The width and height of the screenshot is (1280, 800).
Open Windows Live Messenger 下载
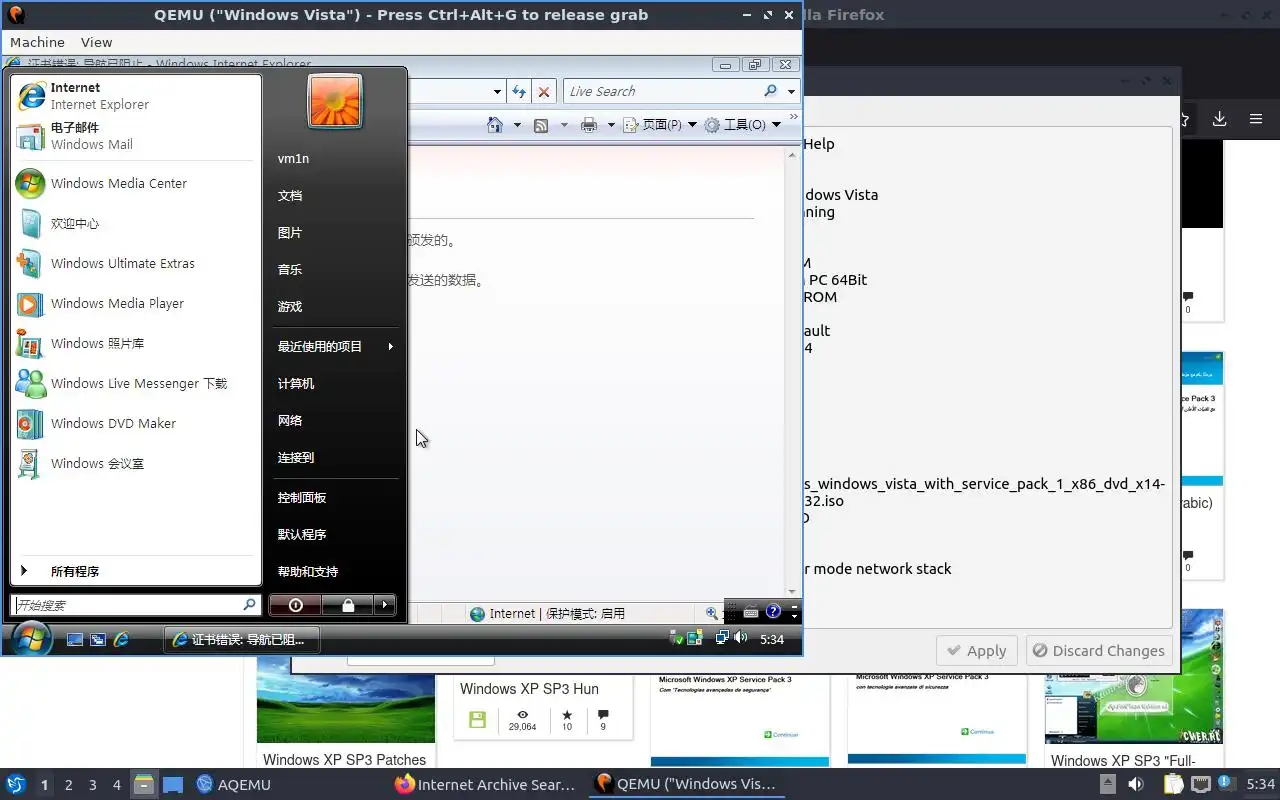coord(136,383)
